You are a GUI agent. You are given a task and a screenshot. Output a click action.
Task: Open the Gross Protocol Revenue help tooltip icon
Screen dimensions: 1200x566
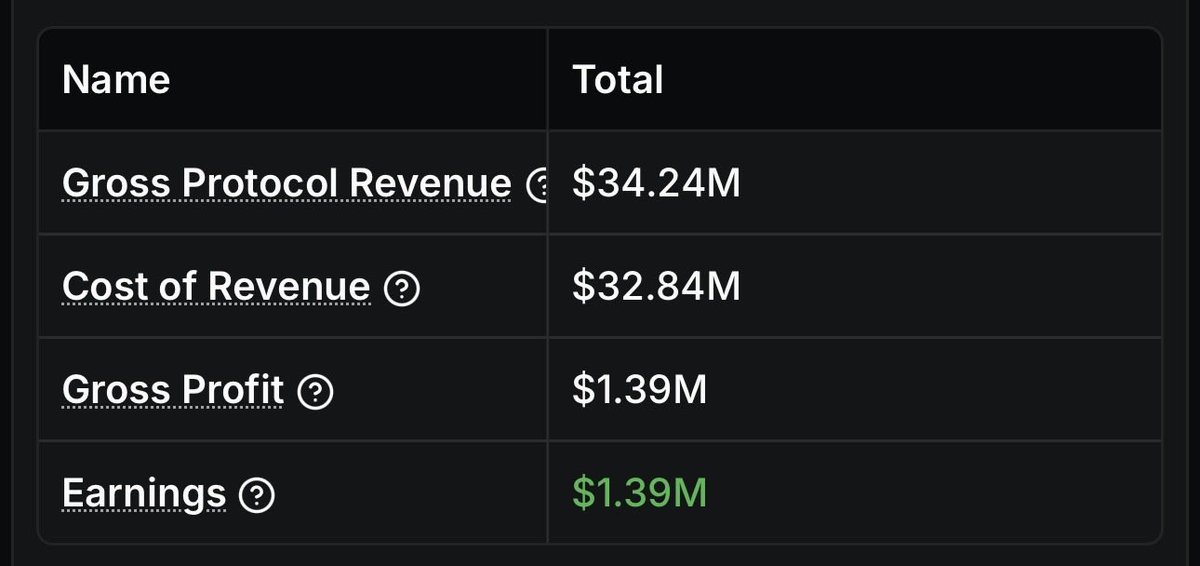pos(537,184)
